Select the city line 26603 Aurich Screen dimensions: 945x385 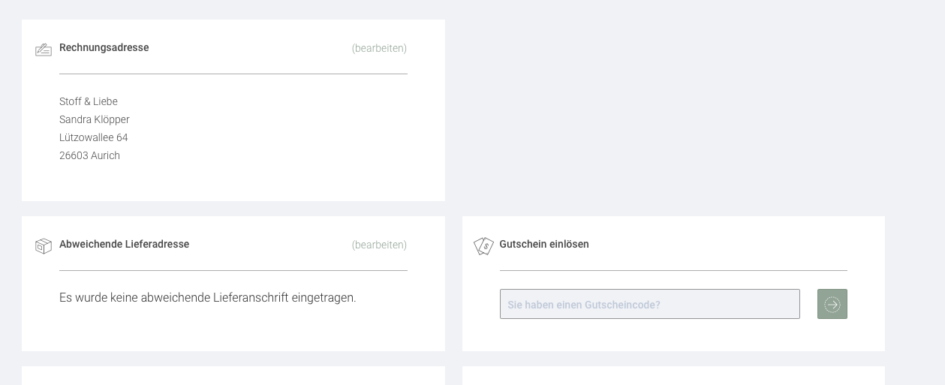[90, 155]
